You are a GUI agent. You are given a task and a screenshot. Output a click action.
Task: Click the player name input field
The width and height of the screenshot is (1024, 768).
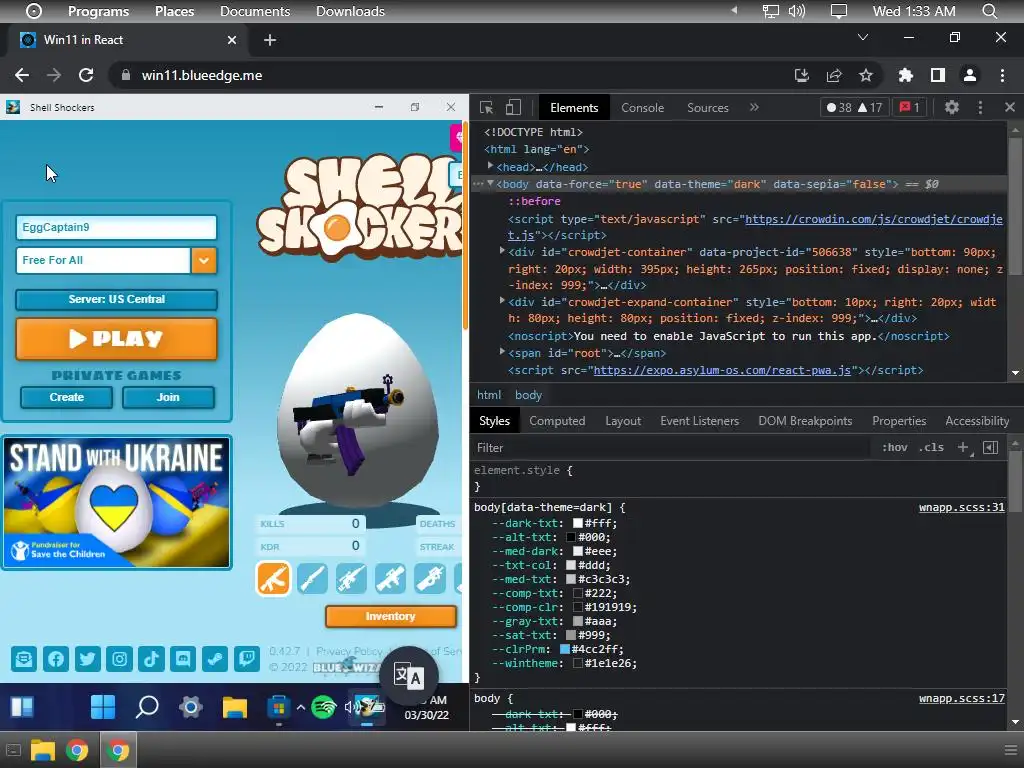click(116, 227)
